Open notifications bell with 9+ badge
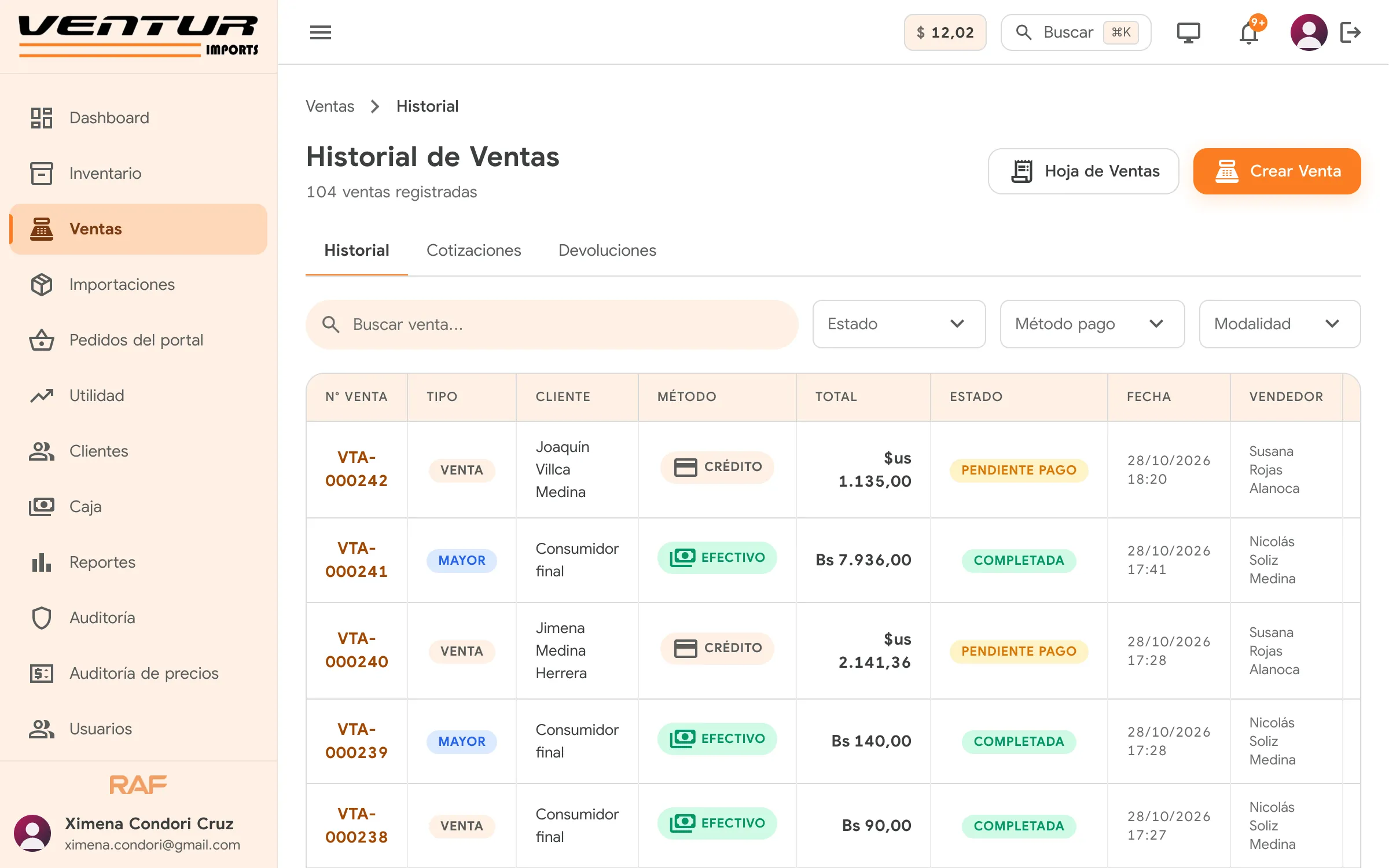 click(x=1249, y=32)
